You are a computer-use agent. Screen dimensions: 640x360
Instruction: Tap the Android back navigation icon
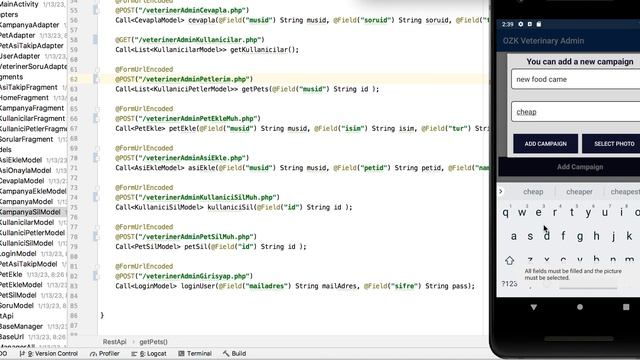[533, 307]
